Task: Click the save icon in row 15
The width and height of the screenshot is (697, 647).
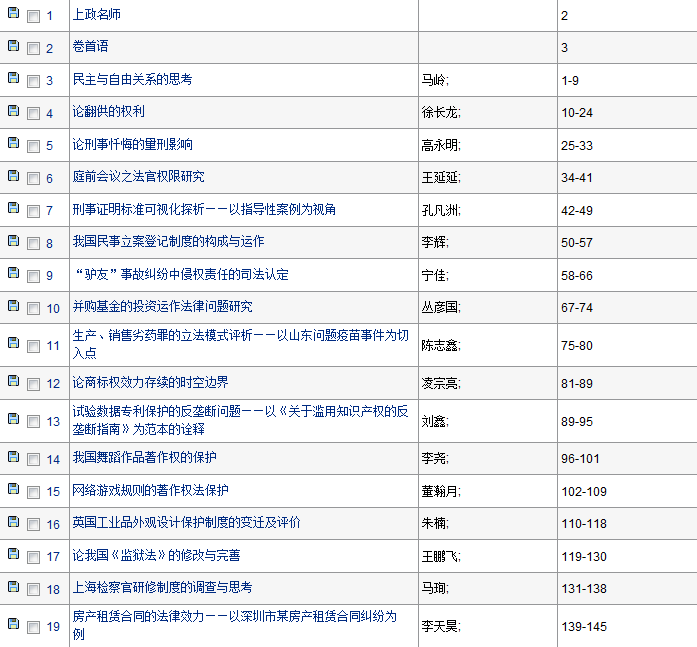Action: (13, 490)
